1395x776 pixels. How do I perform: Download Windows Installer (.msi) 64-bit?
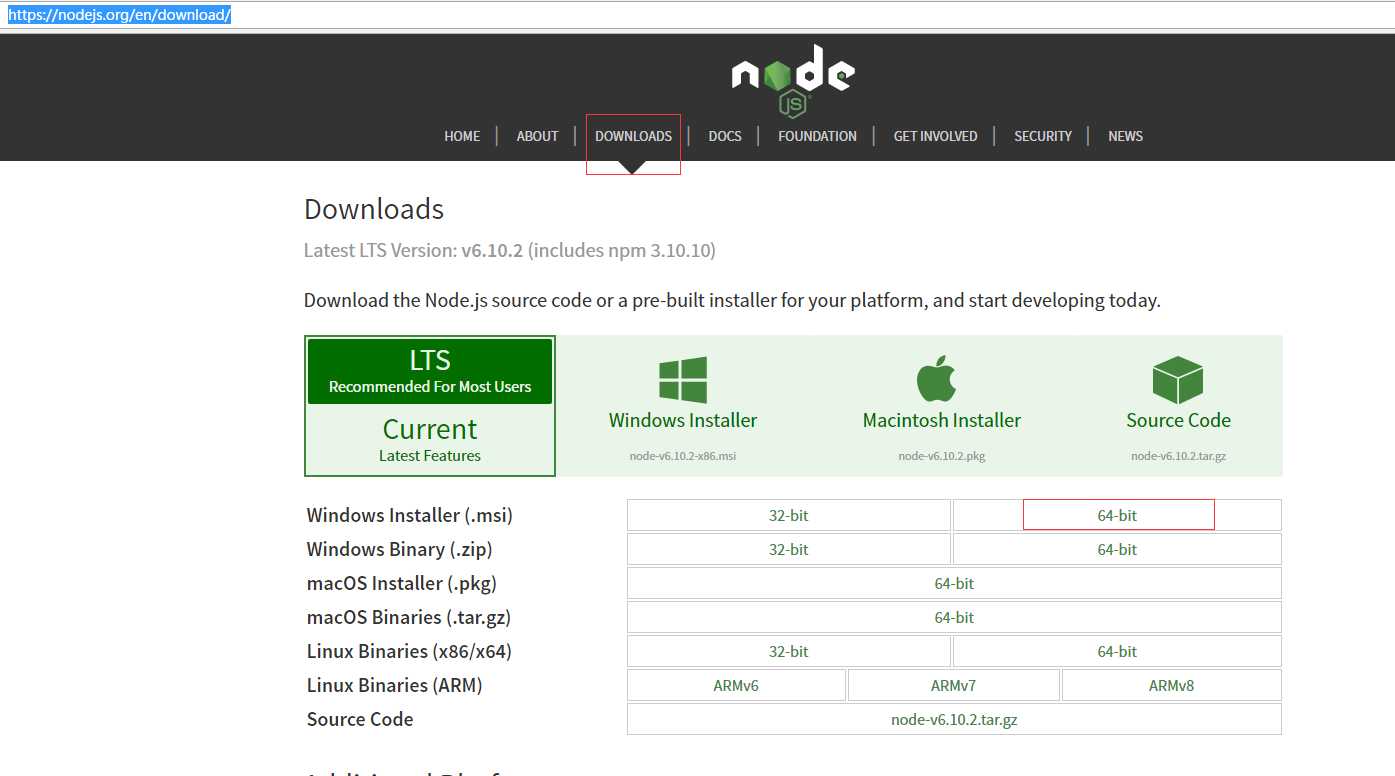[x=1117, y=515]
